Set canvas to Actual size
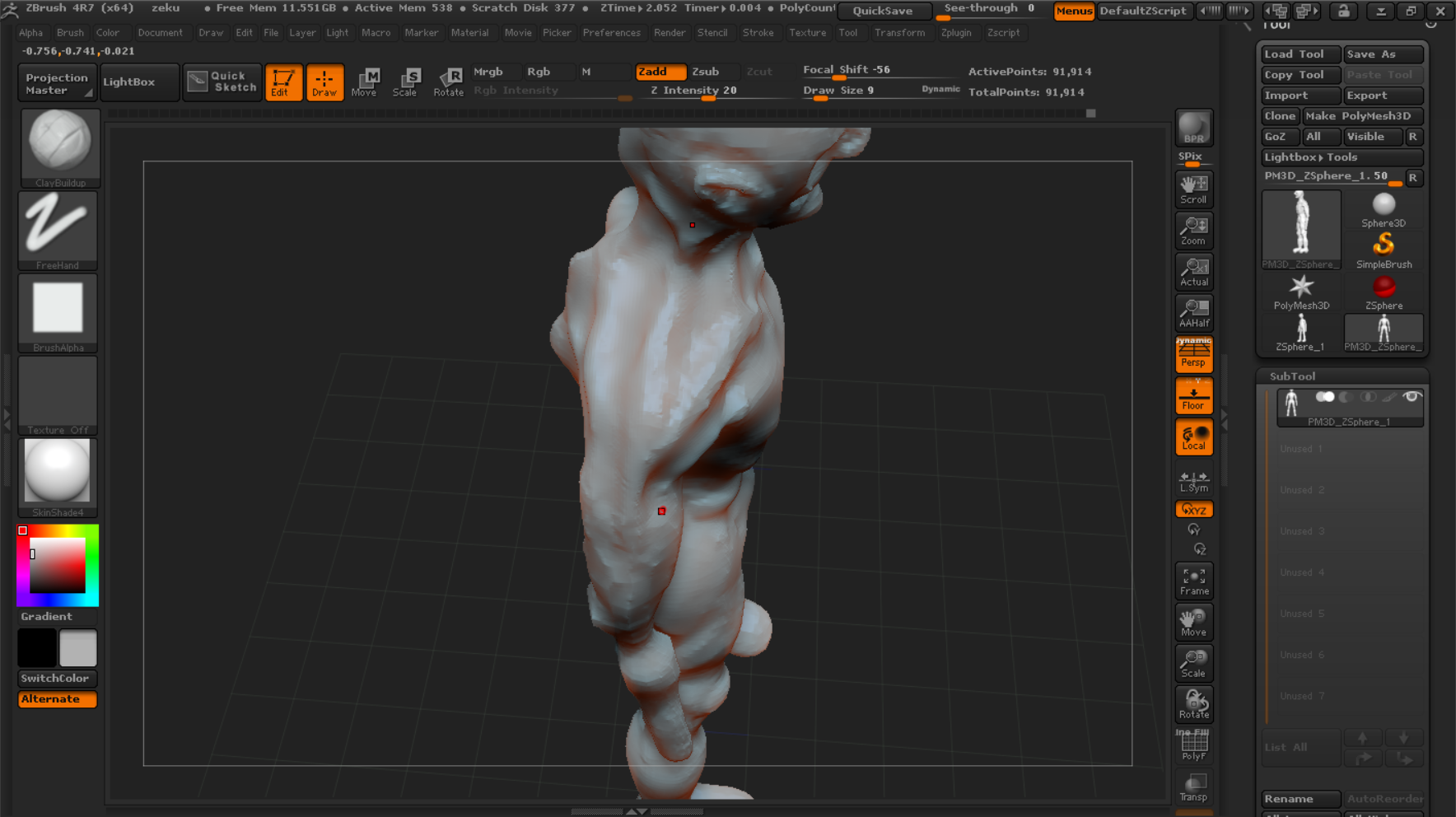The width and height of the screenshot is (1456, 817). click(x=1193, y=271)
